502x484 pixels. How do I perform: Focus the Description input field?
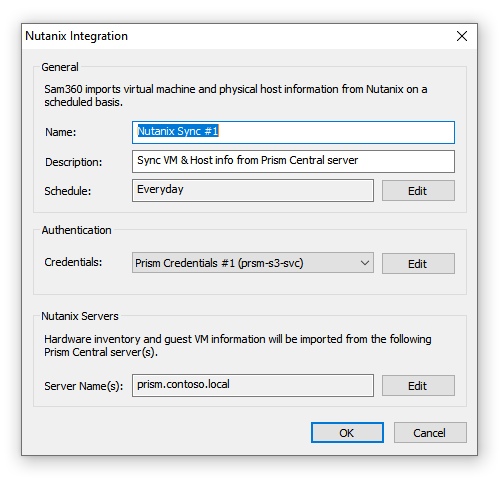293,161
